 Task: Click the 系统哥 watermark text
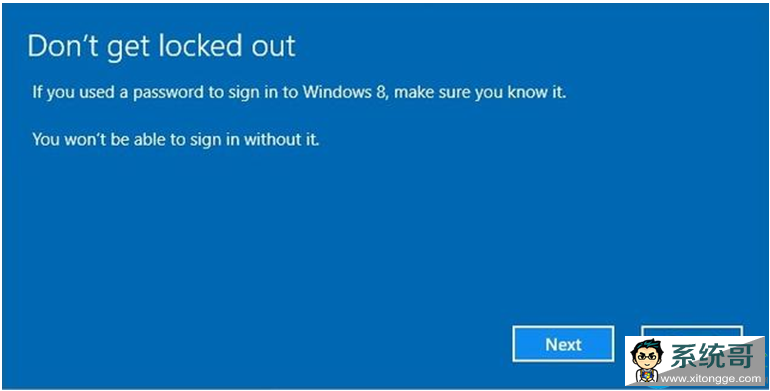[x=712, y=356]
